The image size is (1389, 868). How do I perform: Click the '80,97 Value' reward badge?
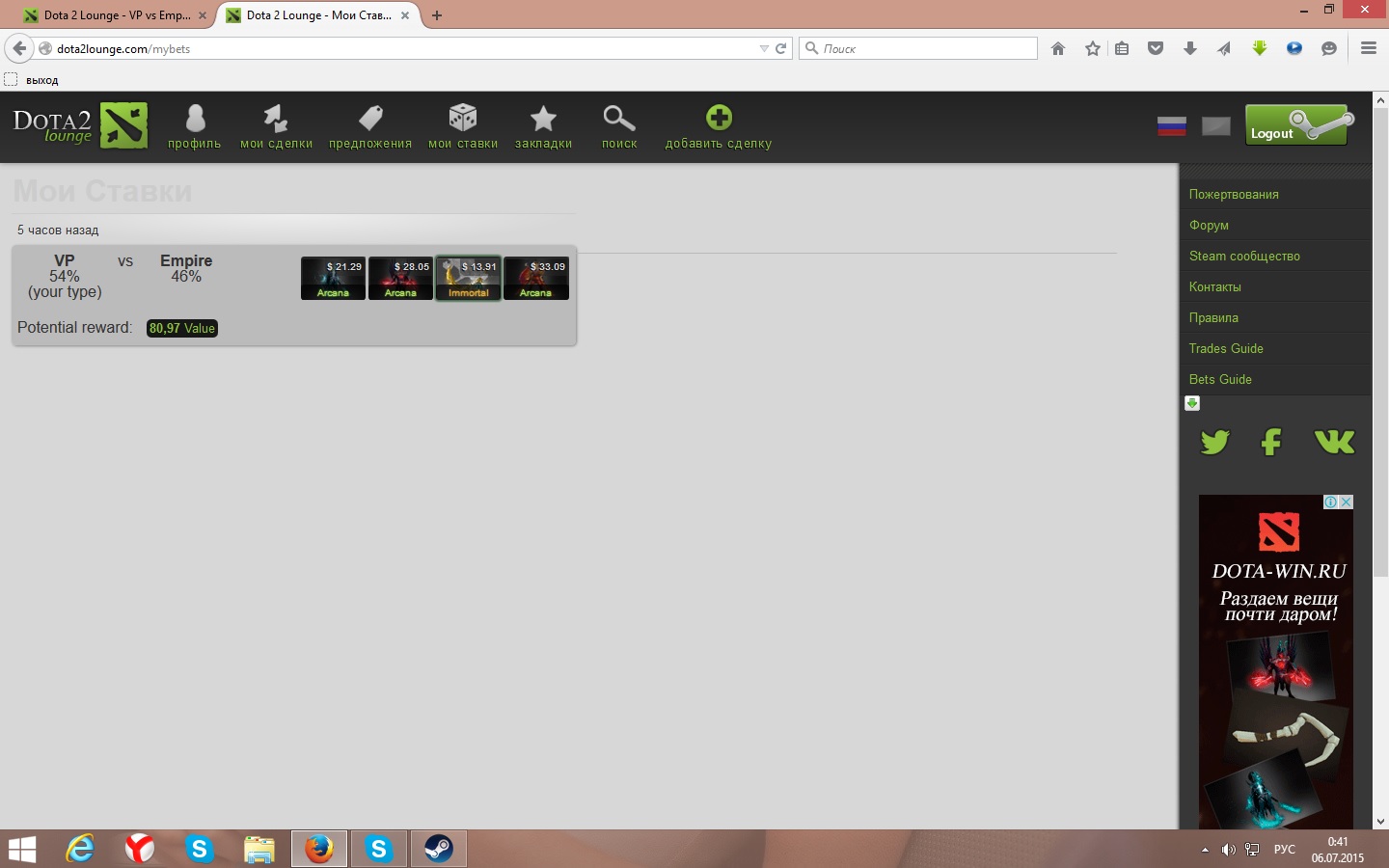tap(182, 328)
